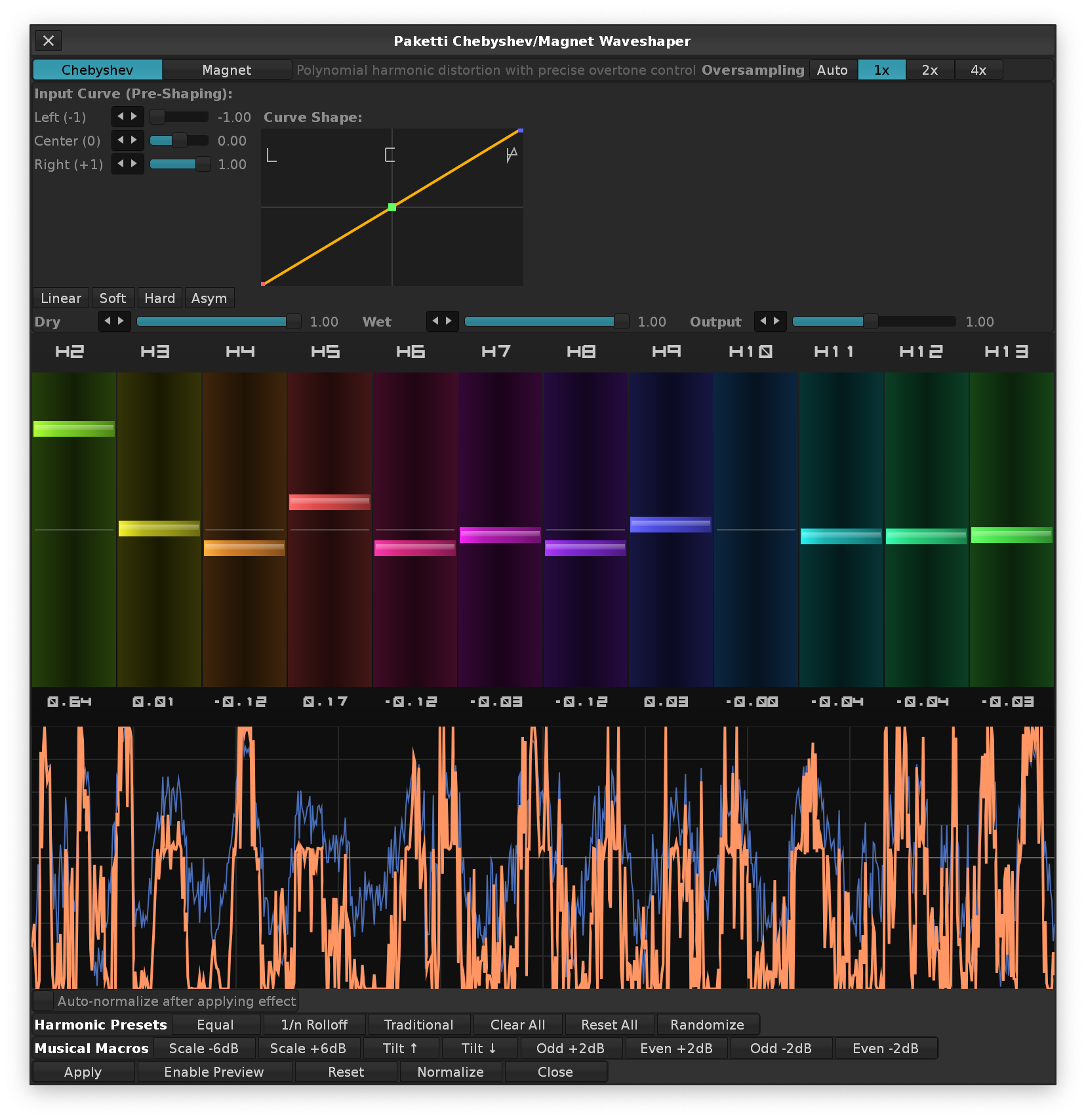1086x1120 pixels.
Task: Click the H2 harmonic bar handle
Action: pos(74,429)
